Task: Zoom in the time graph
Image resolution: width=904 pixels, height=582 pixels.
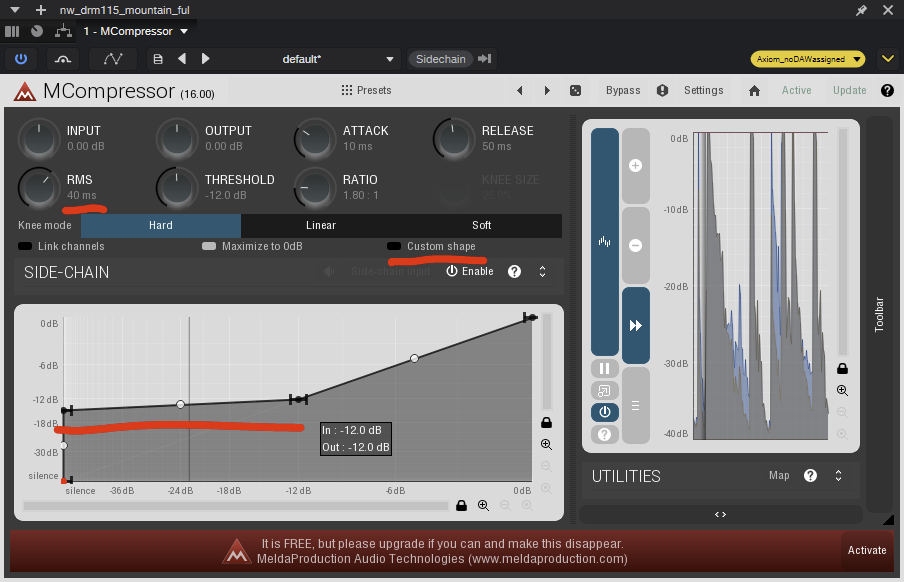Action: (x=842, y=390)
